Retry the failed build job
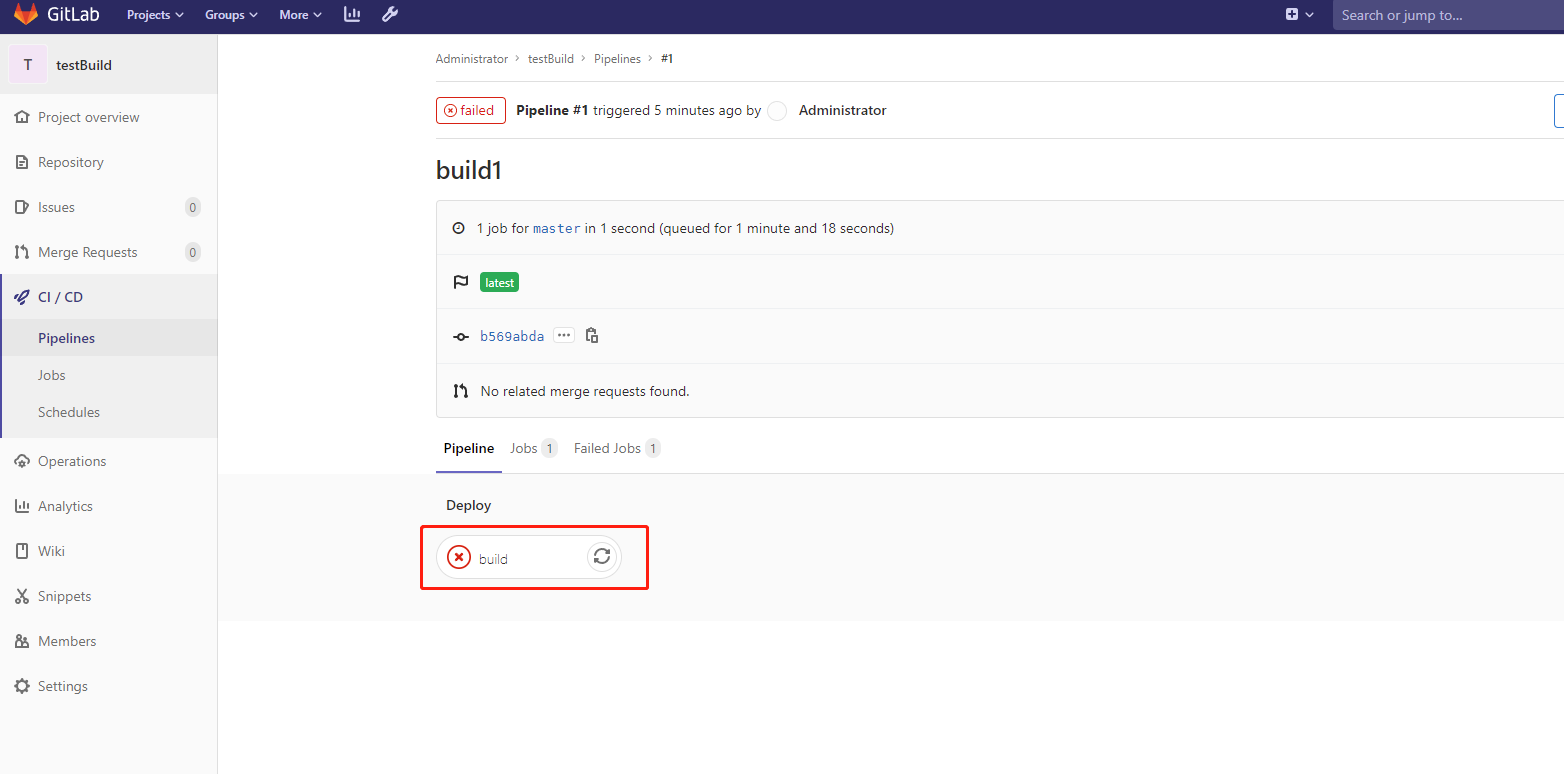The height and width of the screenshot is (774, 1564). click(601, 556)
